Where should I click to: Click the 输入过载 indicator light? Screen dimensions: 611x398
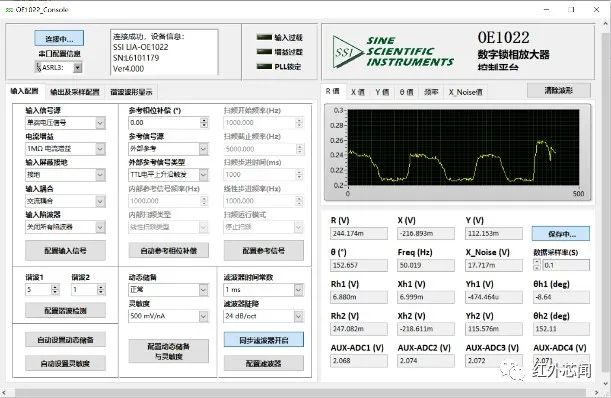[264, 37]
